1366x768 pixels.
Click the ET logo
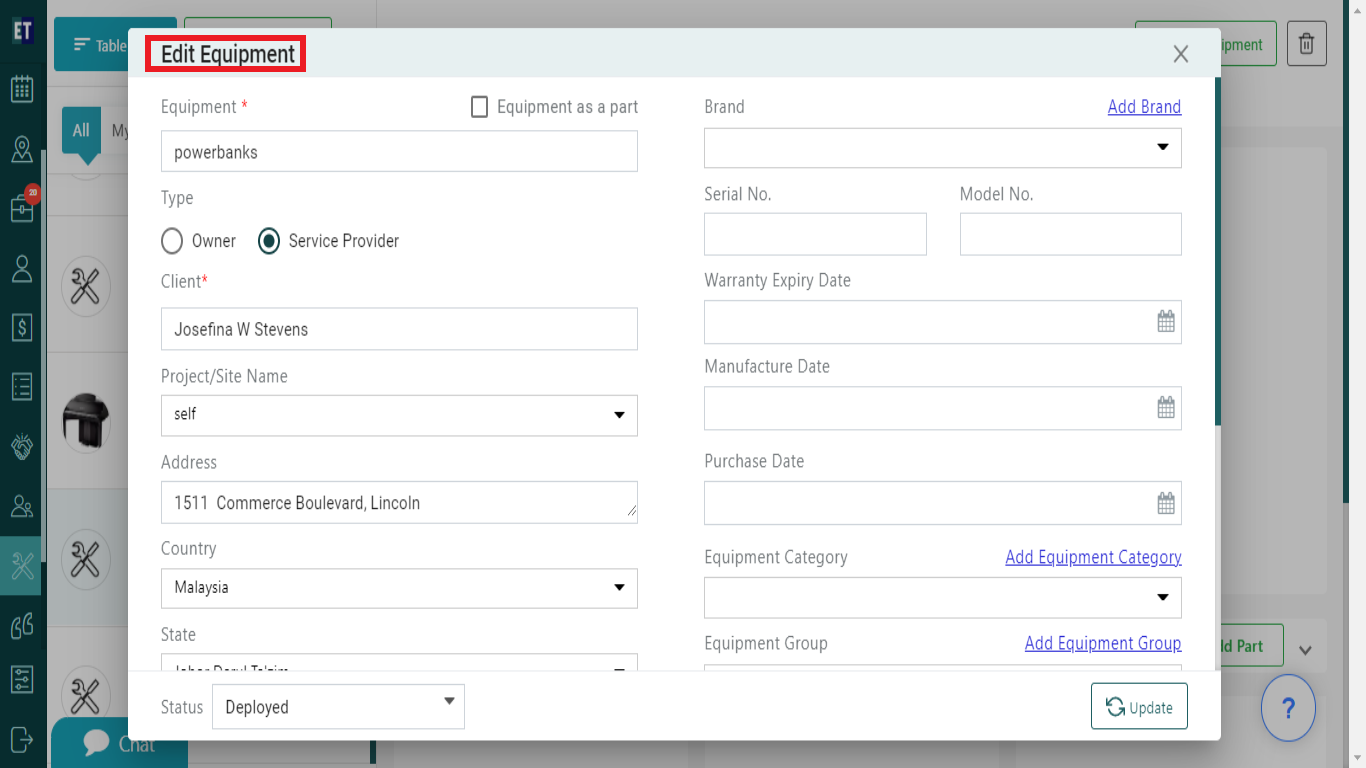(23, 30)
